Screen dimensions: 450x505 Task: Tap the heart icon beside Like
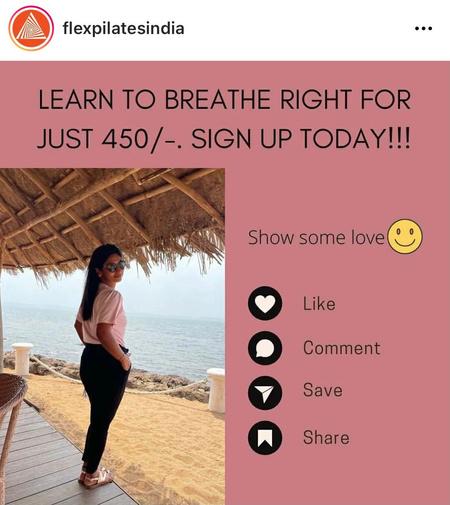tap(265, 304)
